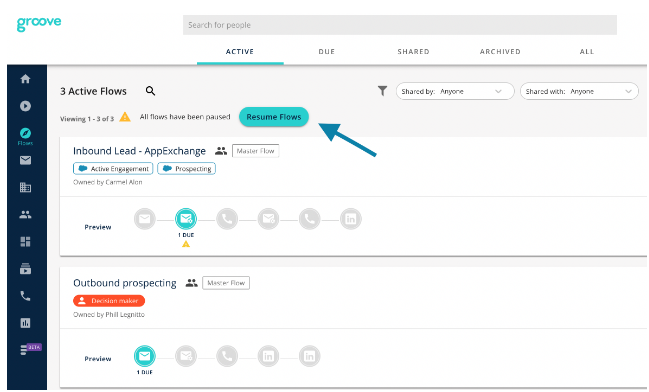Select first phone call step in Inbound Lead flow
Screen dimensions: 649x392
[x=227, y=219]
